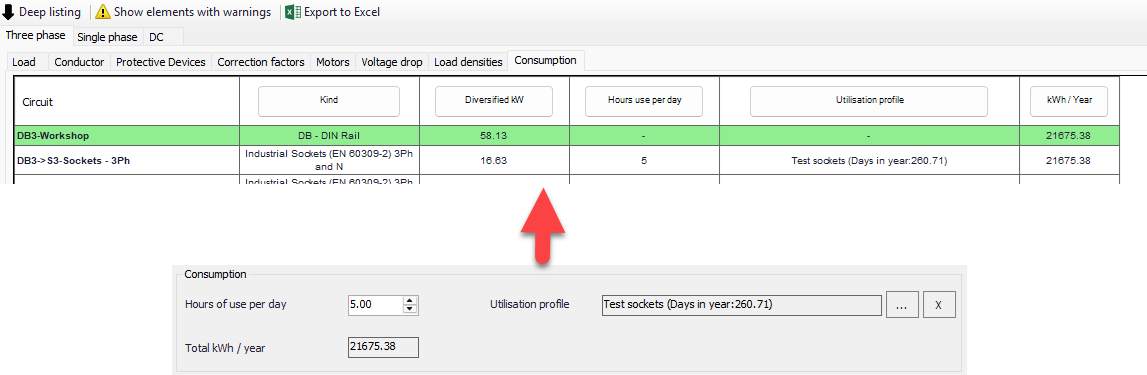Viewport: 1147px width, 375px height.
Task: Click the Kind column header button
Action: point(329,101)
